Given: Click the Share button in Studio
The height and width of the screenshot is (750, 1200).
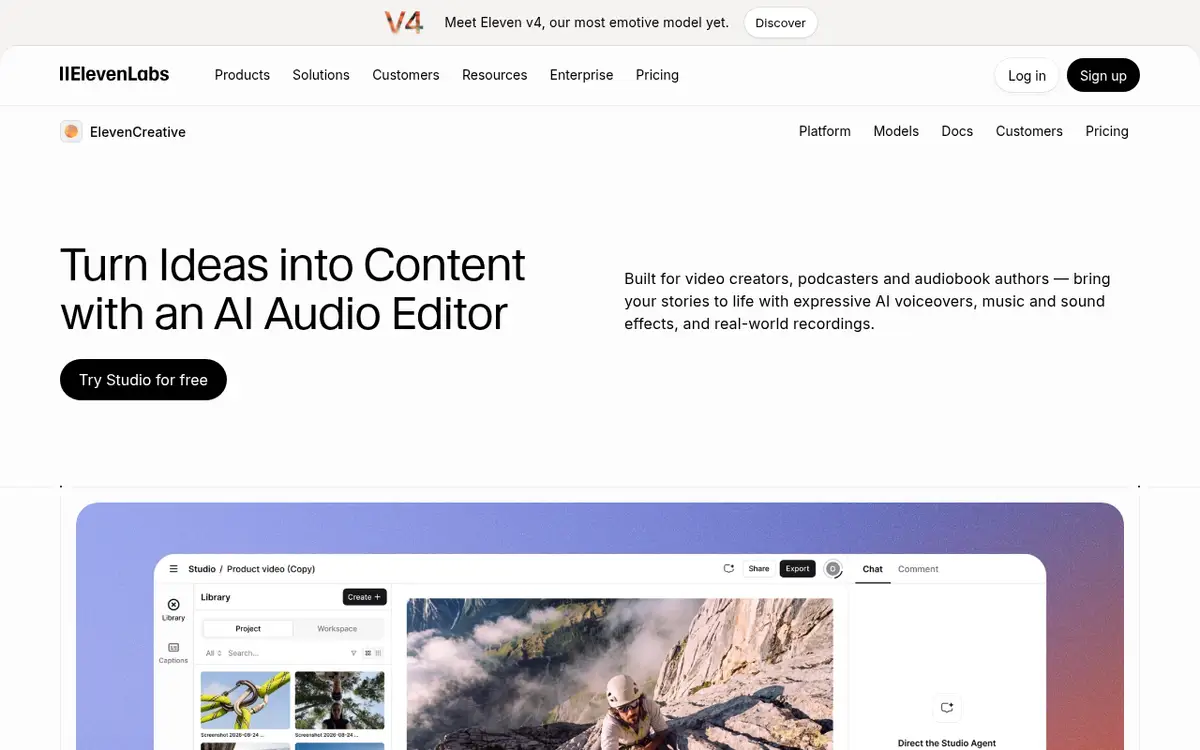Looking at the screenshot, I should (x=759, y=569).
